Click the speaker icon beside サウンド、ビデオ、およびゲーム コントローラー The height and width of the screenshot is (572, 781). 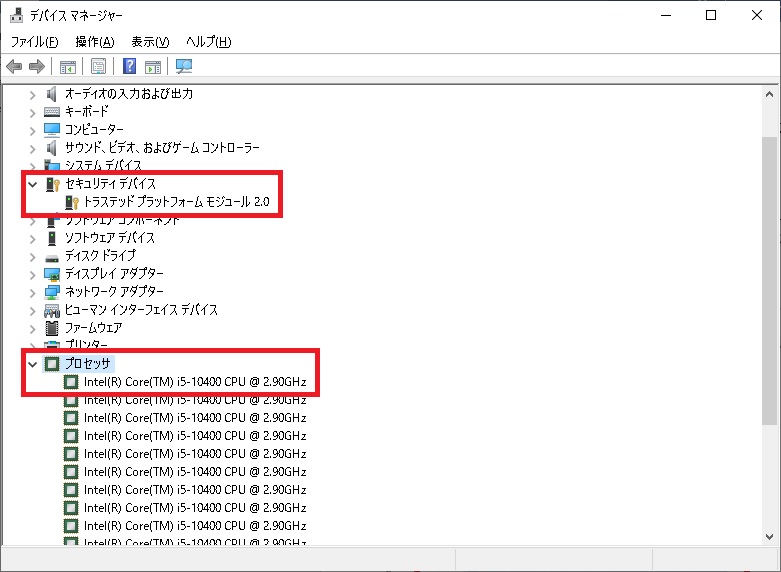51,147
